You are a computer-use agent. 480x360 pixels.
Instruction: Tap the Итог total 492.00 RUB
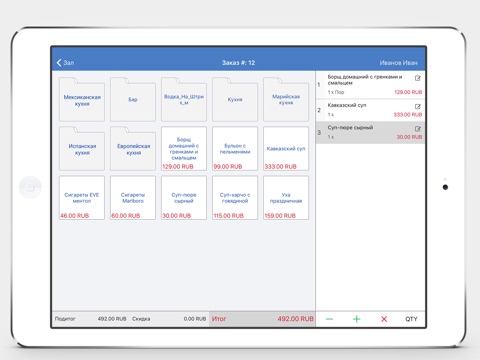(262, 319)
